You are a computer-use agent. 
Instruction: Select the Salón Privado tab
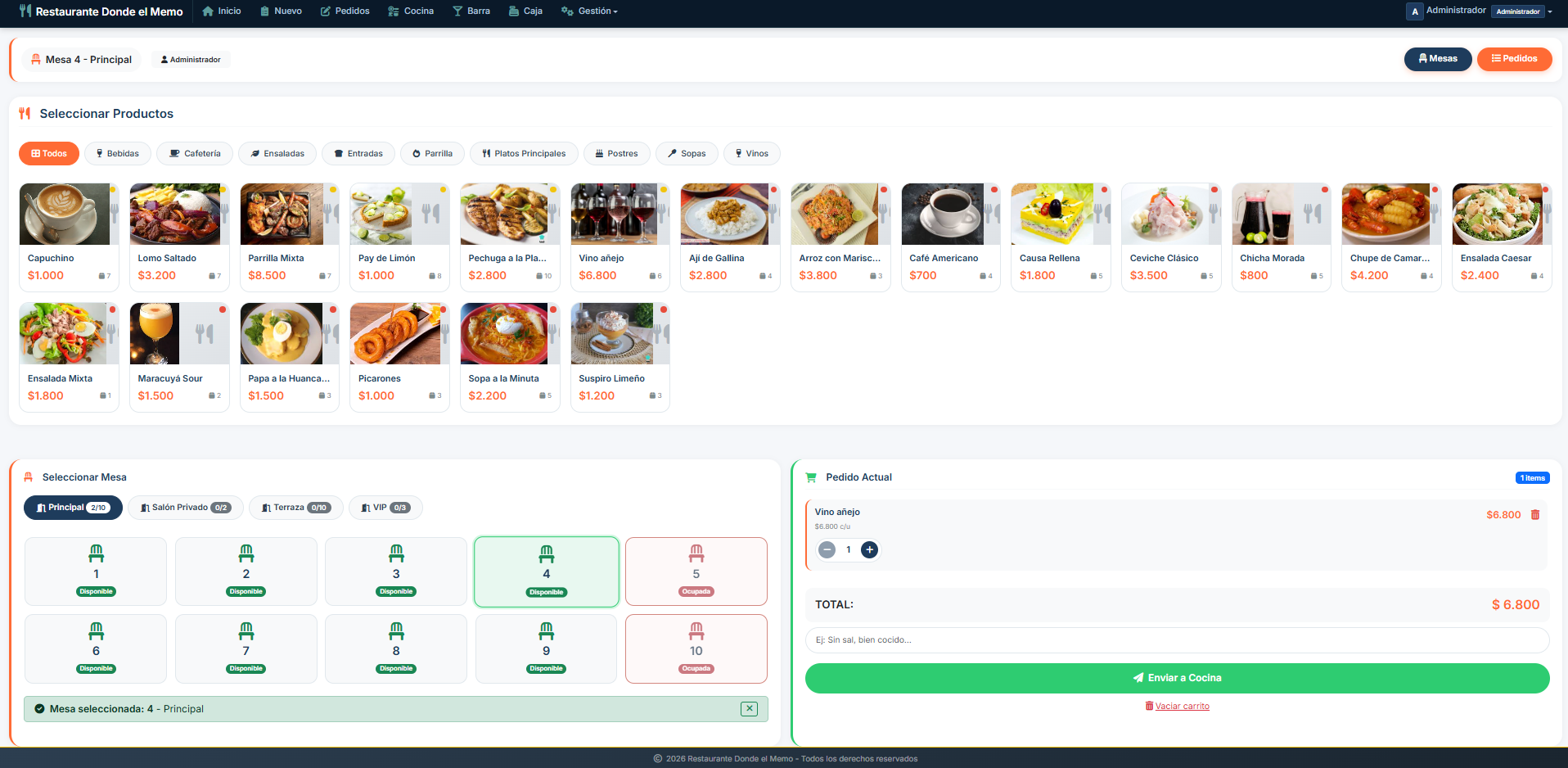point(185,507)
